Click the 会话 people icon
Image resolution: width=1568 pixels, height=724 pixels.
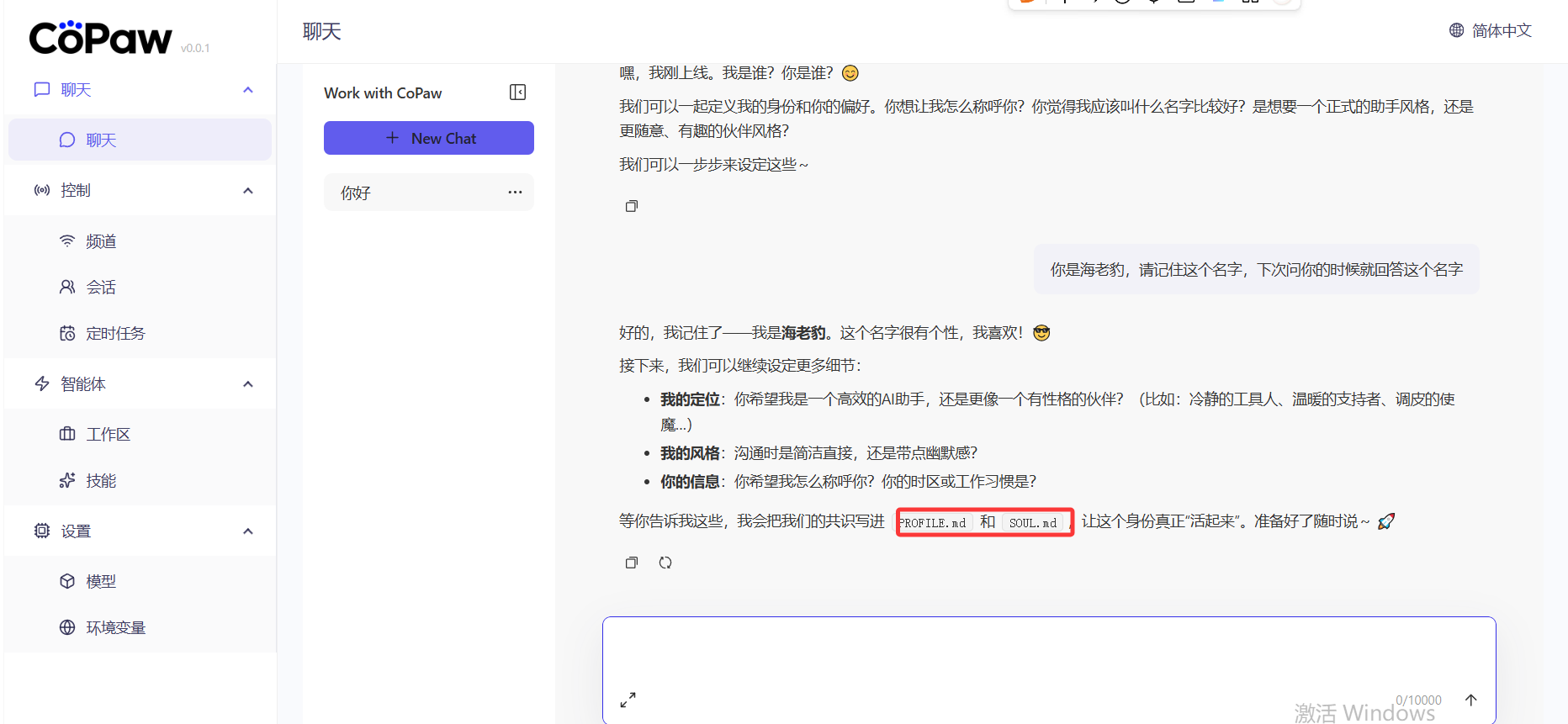tap(67, 288)
